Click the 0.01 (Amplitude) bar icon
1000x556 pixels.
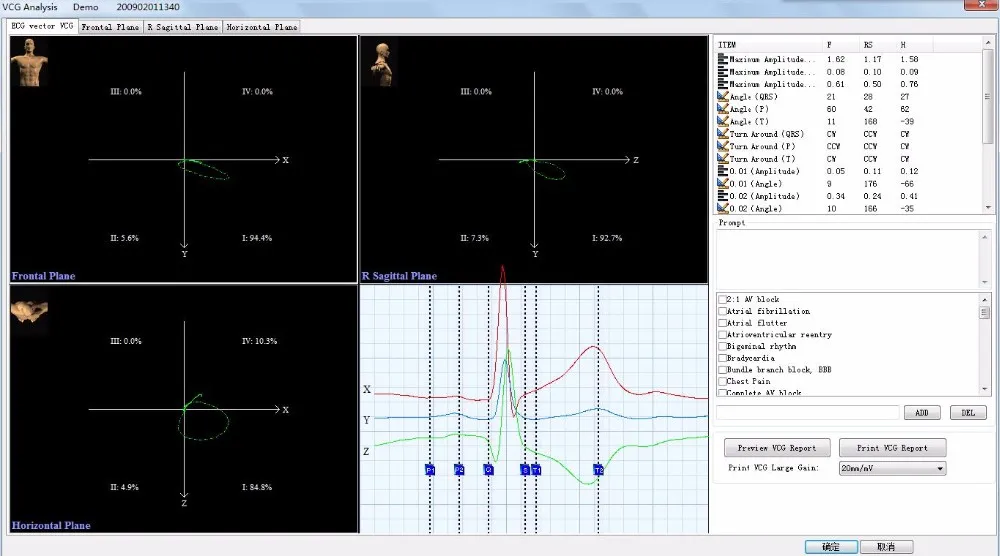click(x=722, y=171)
